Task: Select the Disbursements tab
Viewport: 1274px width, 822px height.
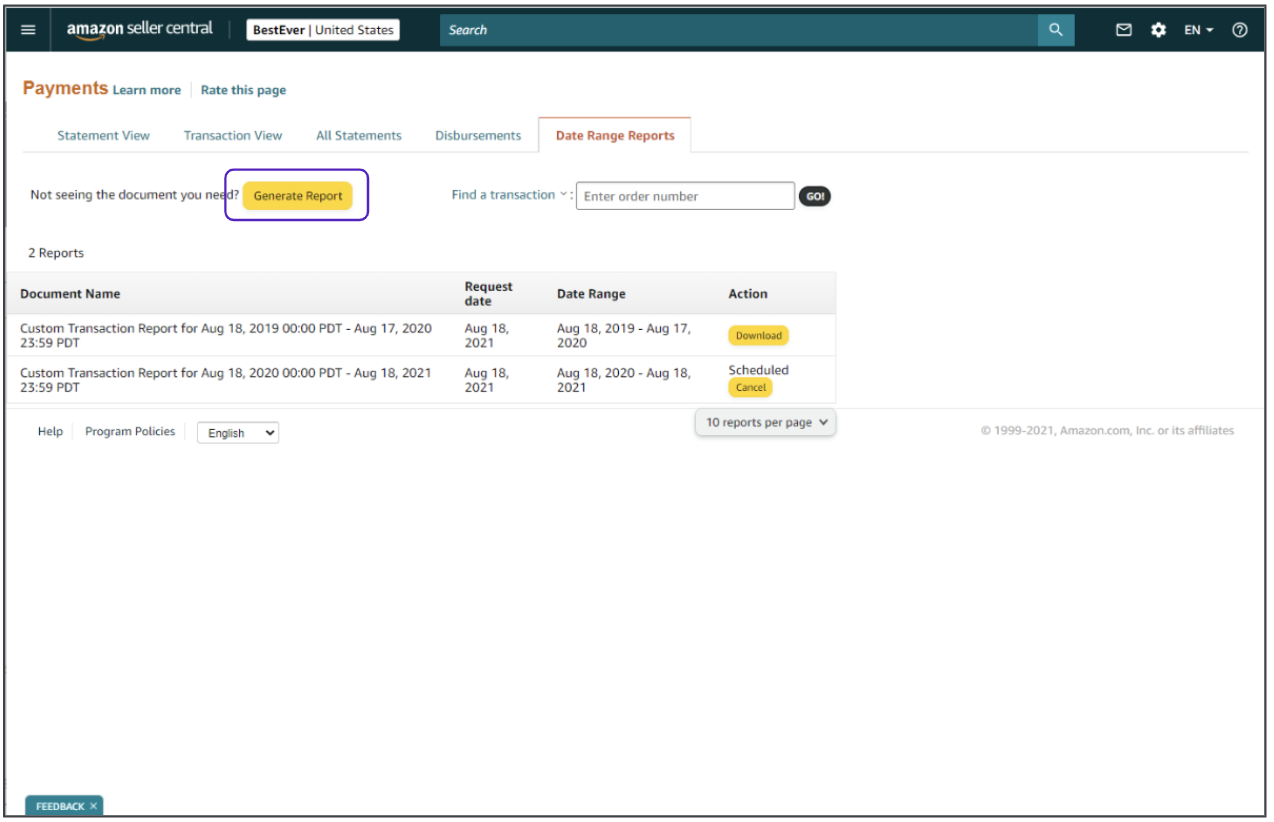Action: click(478, 136)
